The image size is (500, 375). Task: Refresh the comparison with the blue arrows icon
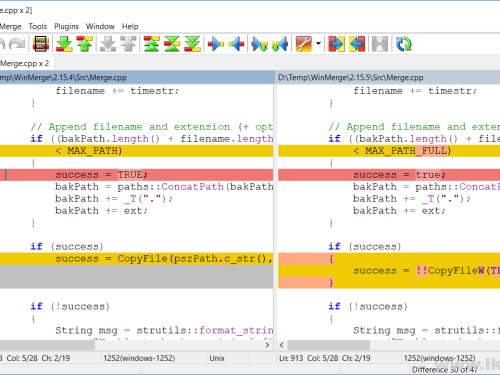click(403, 44)
